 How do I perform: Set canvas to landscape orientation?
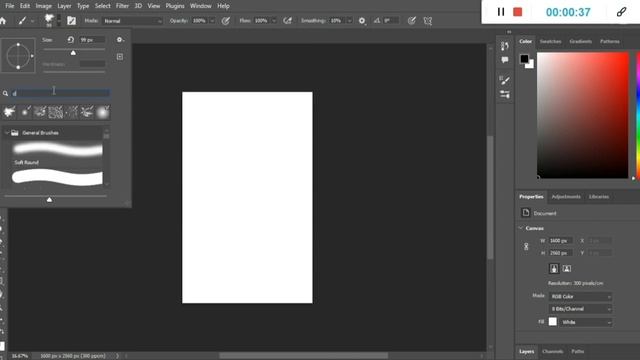click(x=567, y=269)
